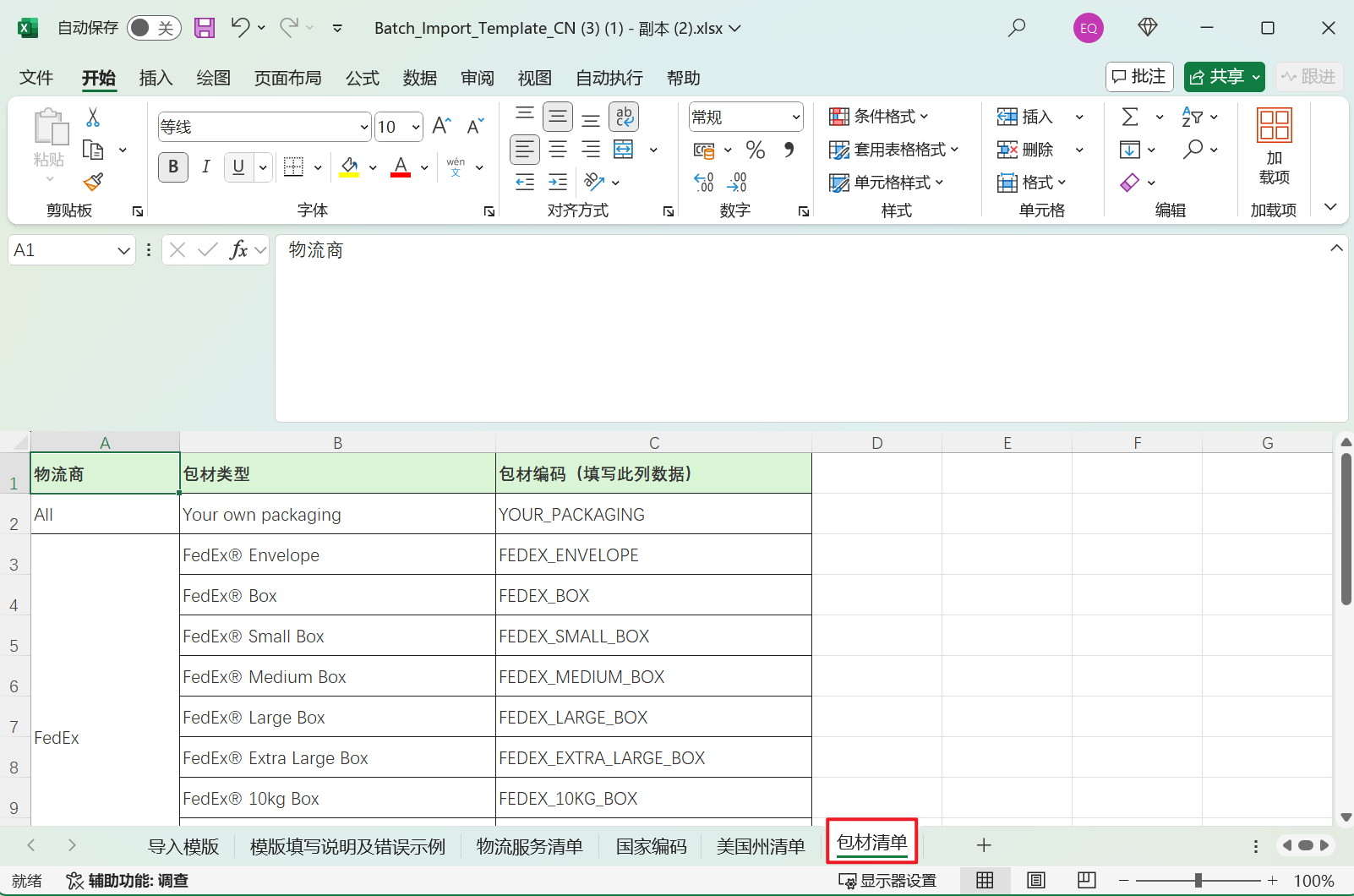
Task: Open 单元格样式 dropdown
Action: click(x=887, y=182)
